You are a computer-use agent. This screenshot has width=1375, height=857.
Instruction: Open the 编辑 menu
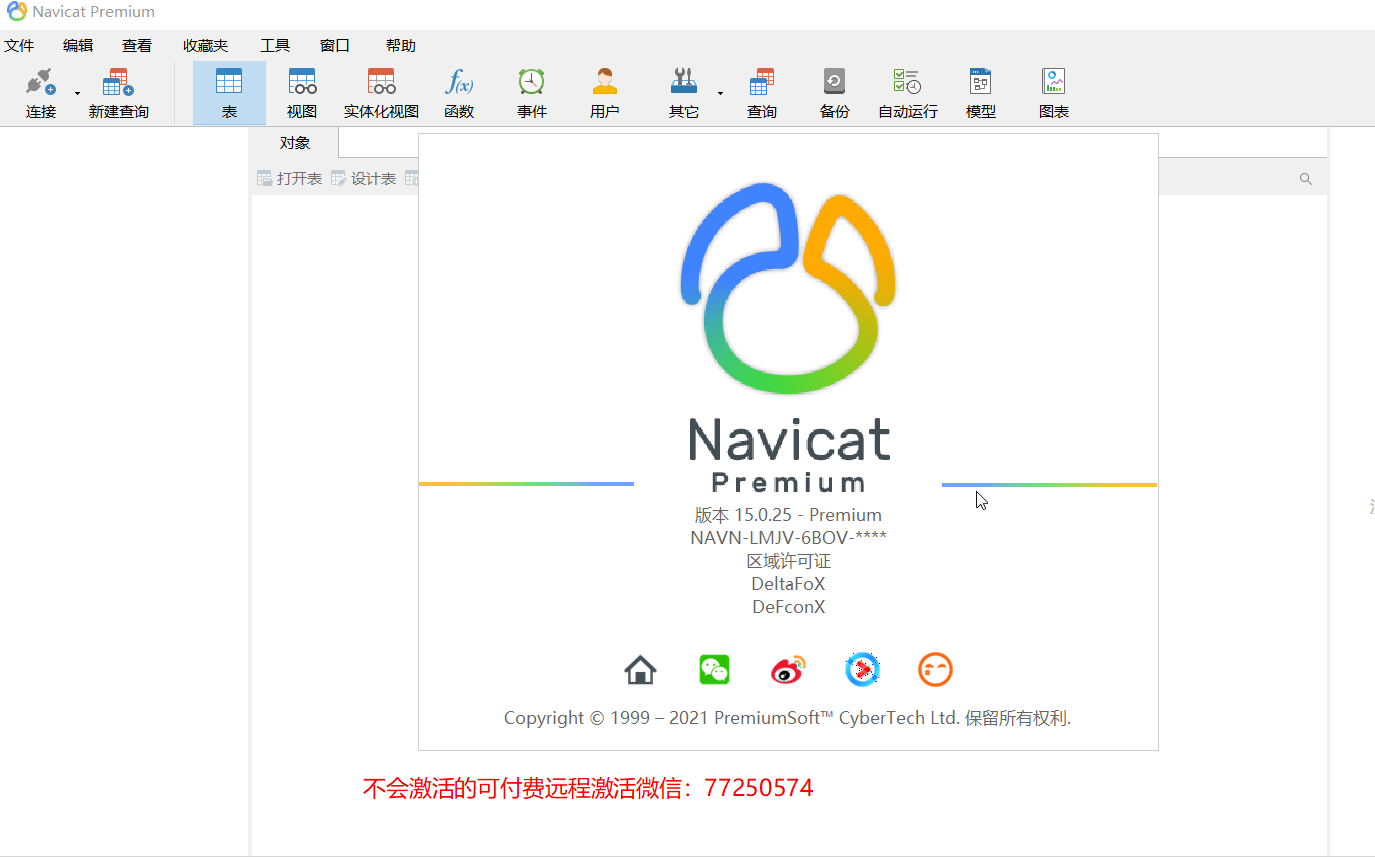[x=78, y=46]
